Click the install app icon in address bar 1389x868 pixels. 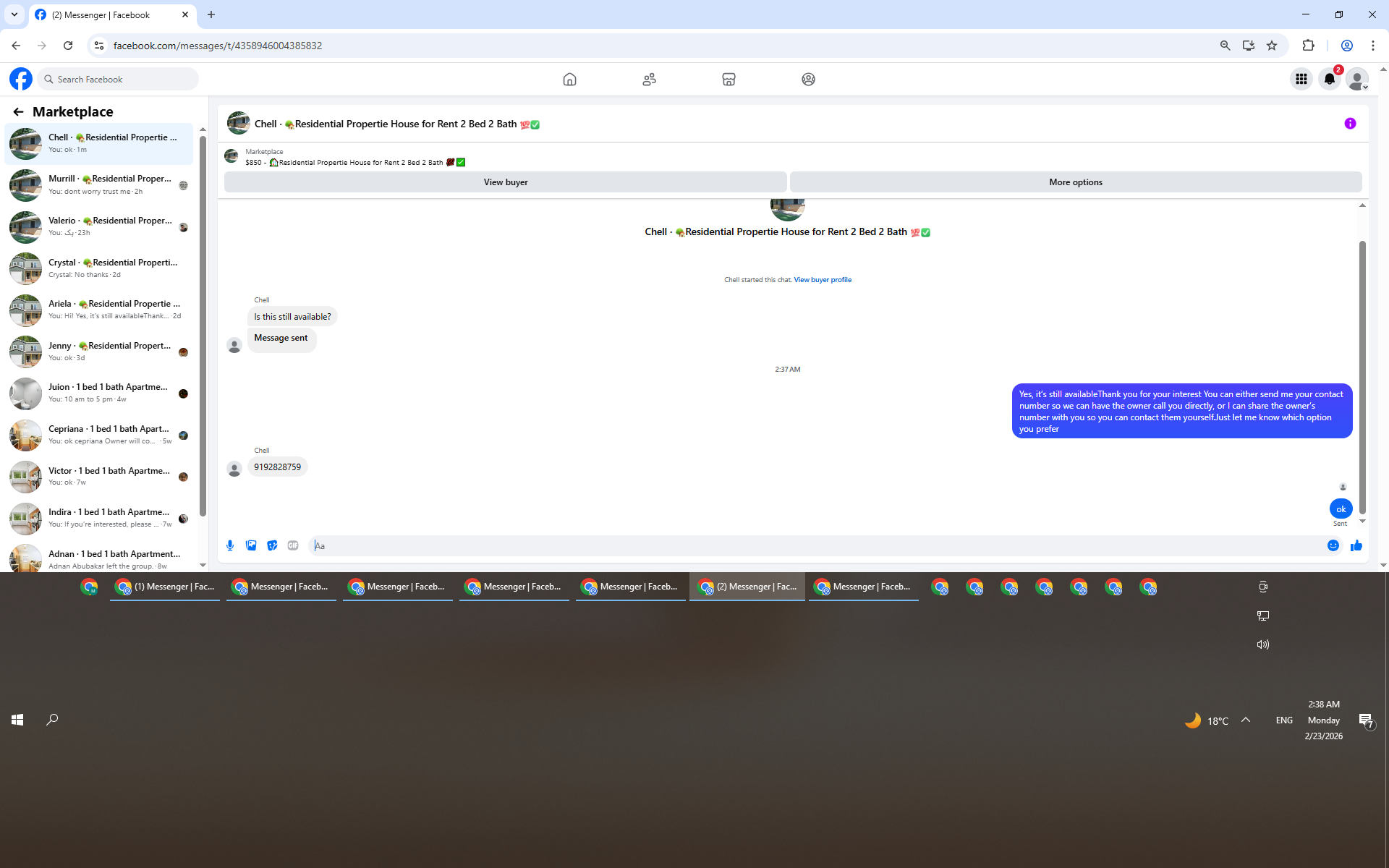tap(1249, 46)
